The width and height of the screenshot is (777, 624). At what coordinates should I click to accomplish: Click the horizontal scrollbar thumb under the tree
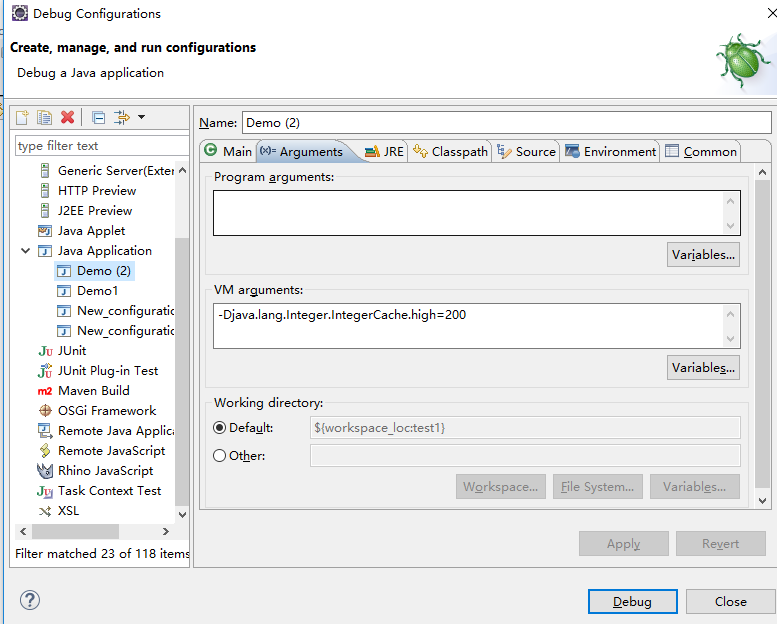click(75, 531)
